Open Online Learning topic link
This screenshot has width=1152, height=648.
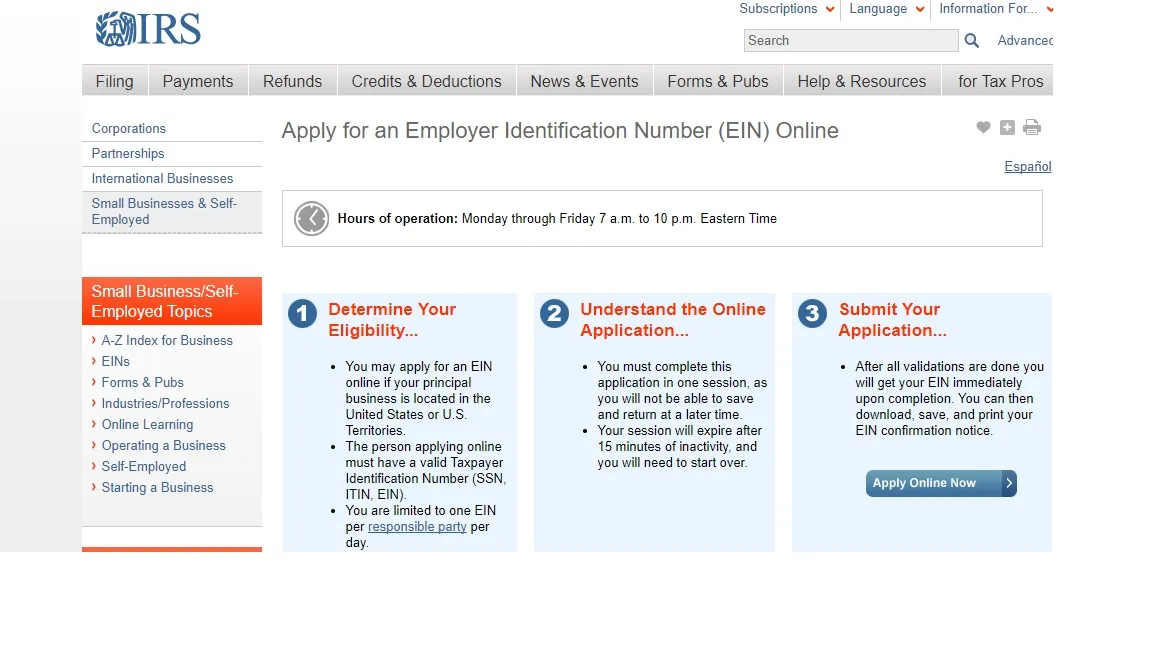coord(147,425)
